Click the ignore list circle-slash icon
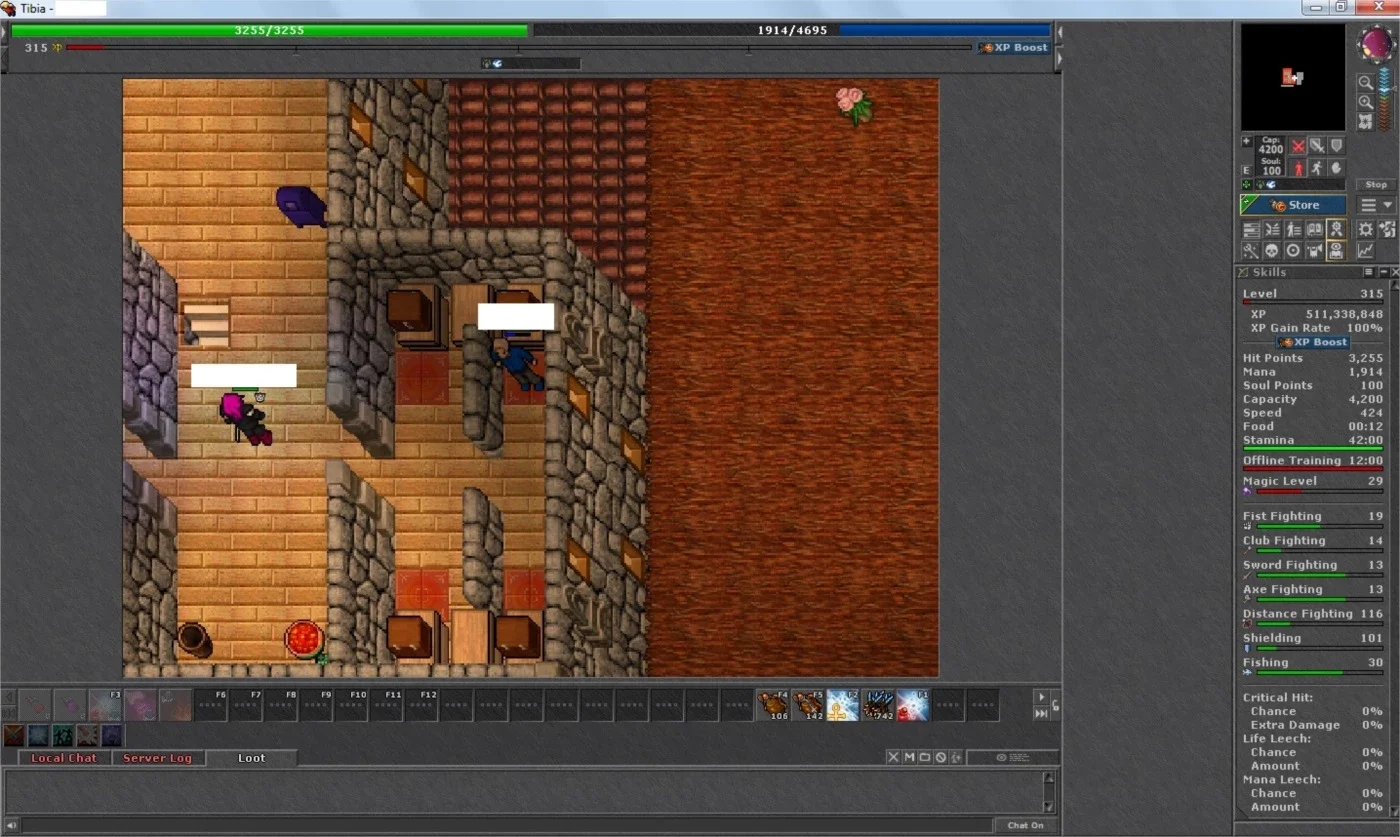This screenshot has height=837, width=1400. pyautogui.click(x=940, y=757)
